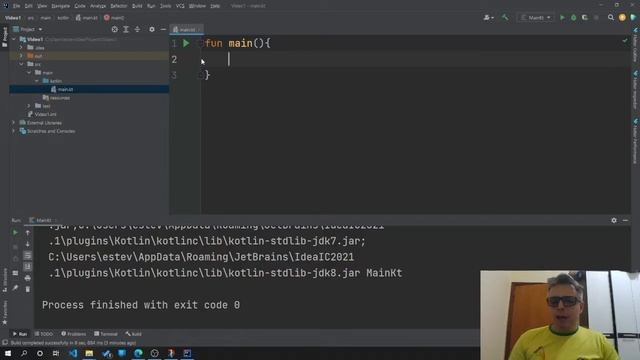Collapse the Video1 project root
This screenshot has height=360, width=640.
(14, 40)
